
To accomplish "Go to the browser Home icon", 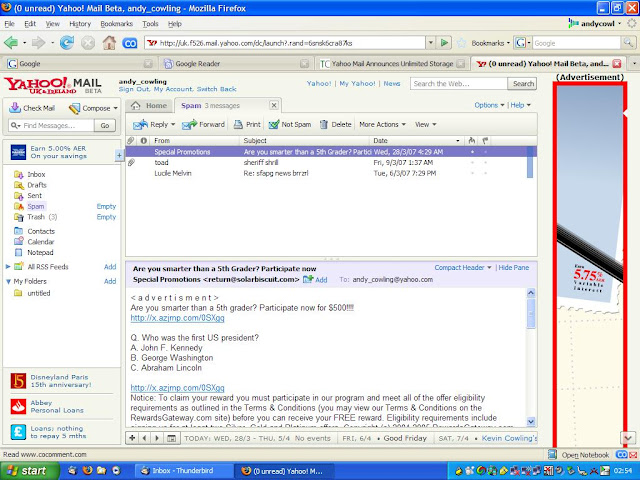I will pyautogui.click(x=109, y=42).
